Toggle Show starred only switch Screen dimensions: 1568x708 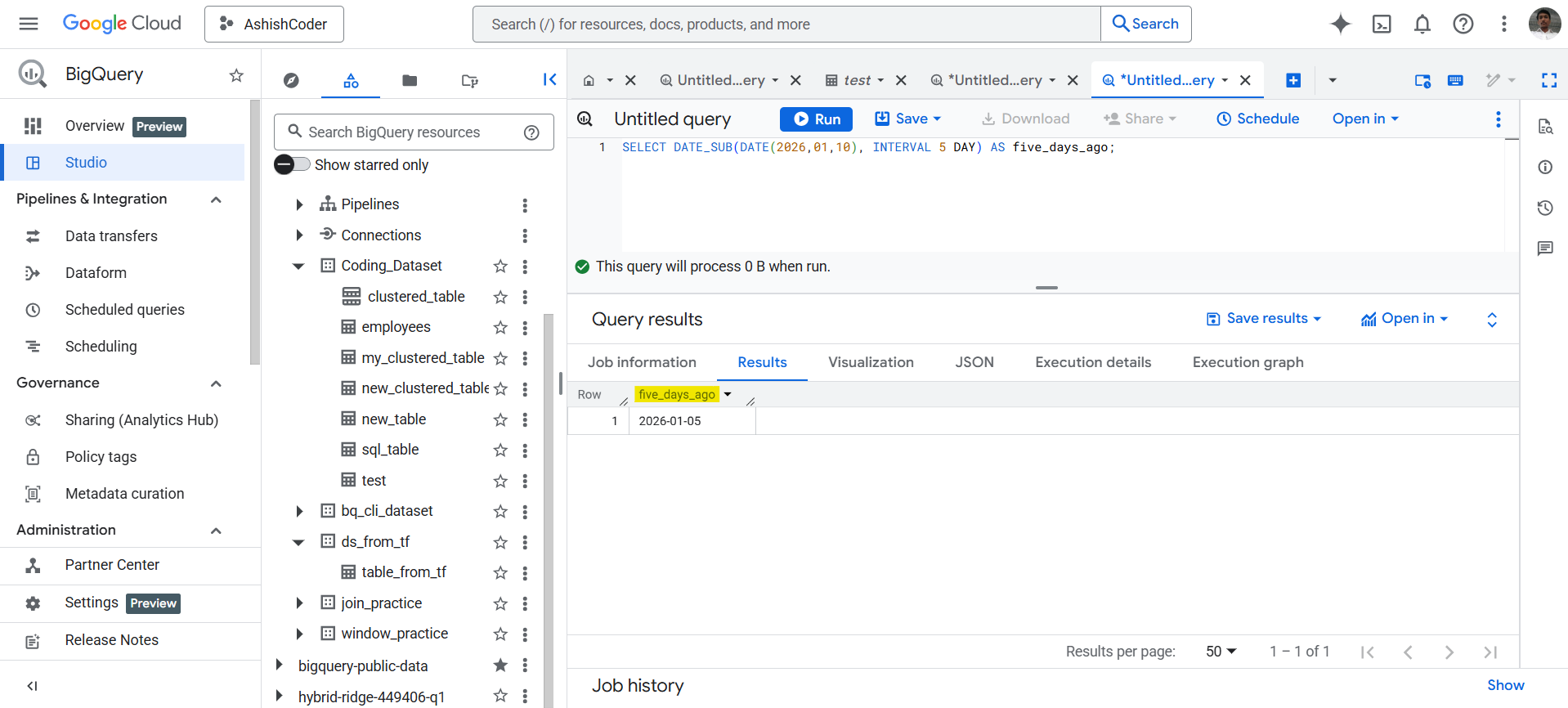(292, 164)
